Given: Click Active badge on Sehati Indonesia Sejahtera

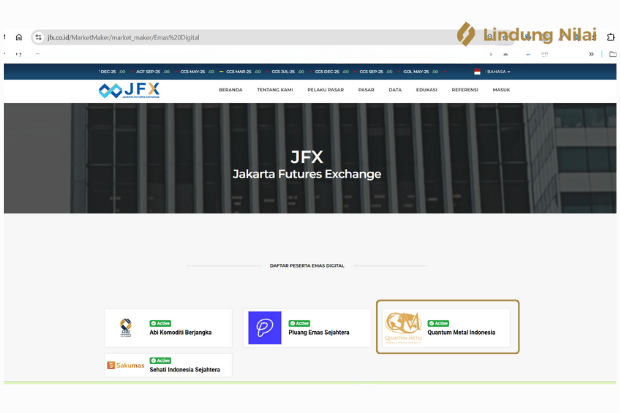Looking at the screenshot, I should tap(160, 360).
